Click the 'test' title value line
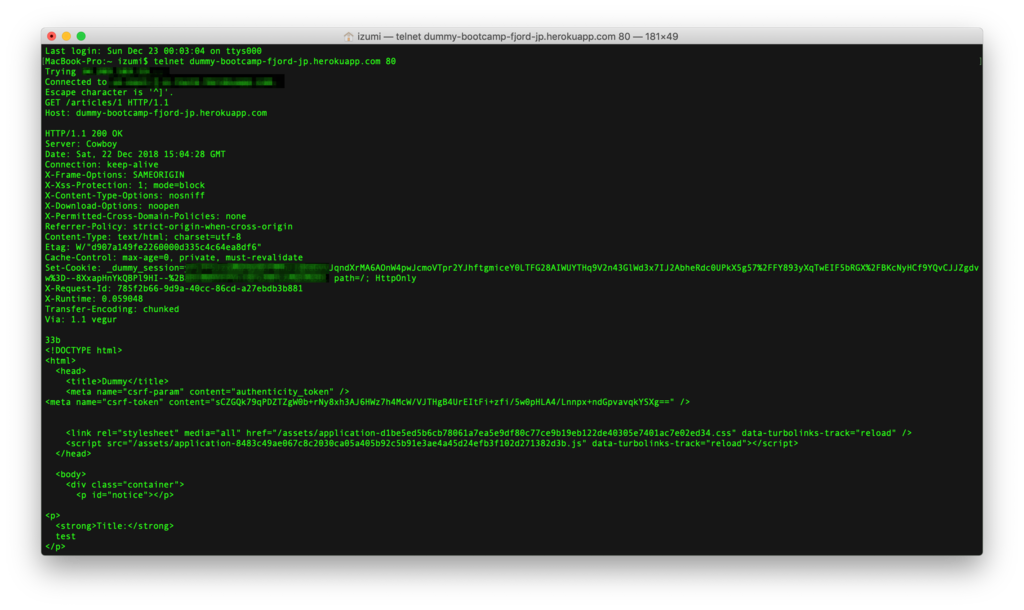This screenshot has height=610, width=1024. pyautogui.click(x=65, y=536)
